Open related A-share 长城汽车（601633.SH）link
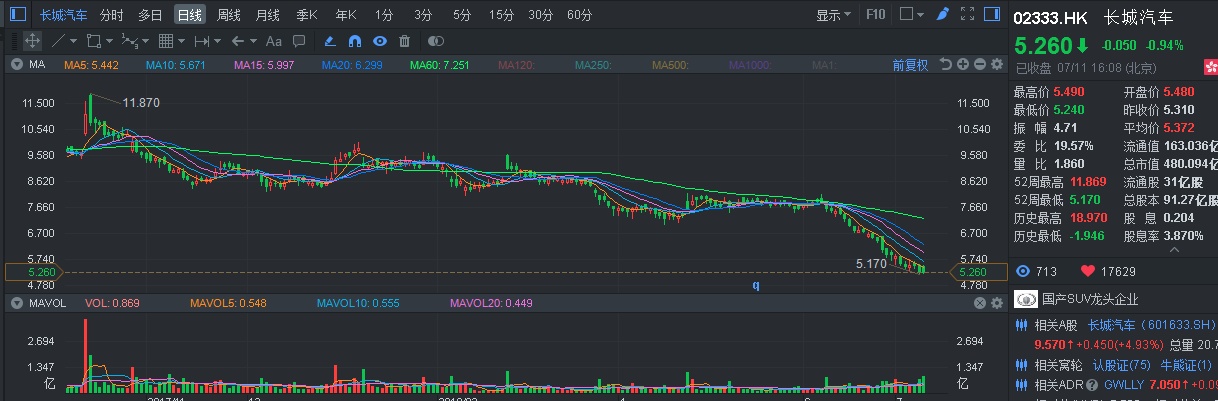 pyautogui.click(x=1152, y=324)
